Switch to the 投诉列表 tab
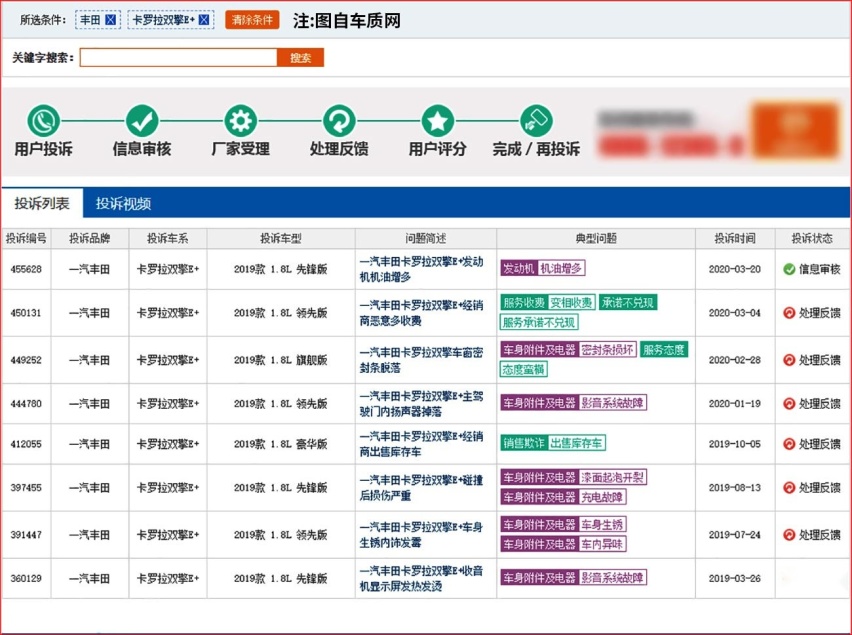The image size is (852, 635). pos(42,203)
